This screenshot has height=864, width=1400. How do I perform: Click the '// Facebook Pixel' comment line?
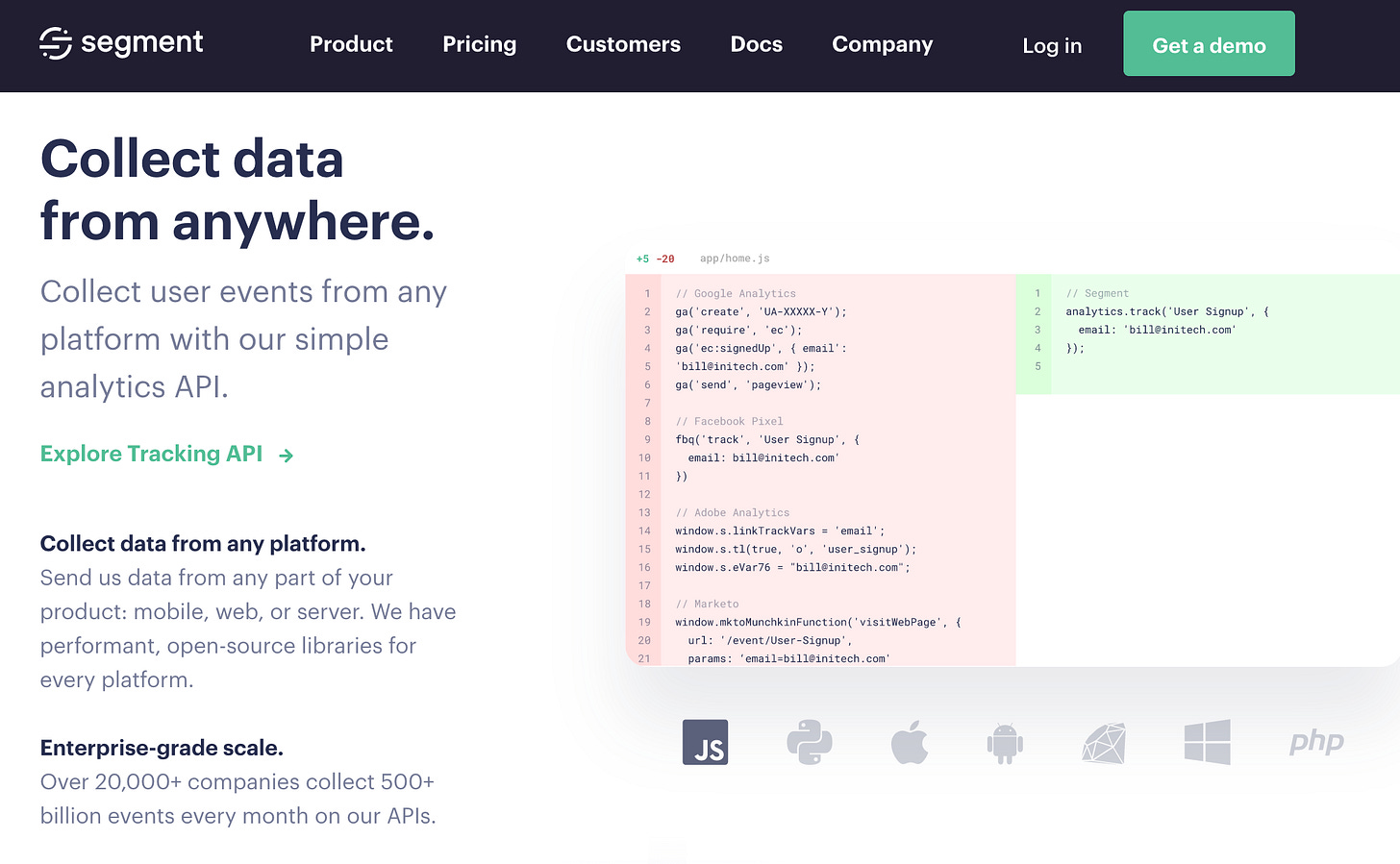point(729,421)
